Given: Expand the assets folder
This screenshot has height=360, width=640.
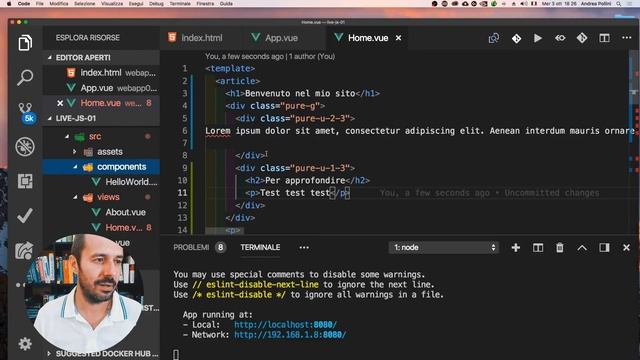Looking at the screenshot, I should (x=75, y=152).
